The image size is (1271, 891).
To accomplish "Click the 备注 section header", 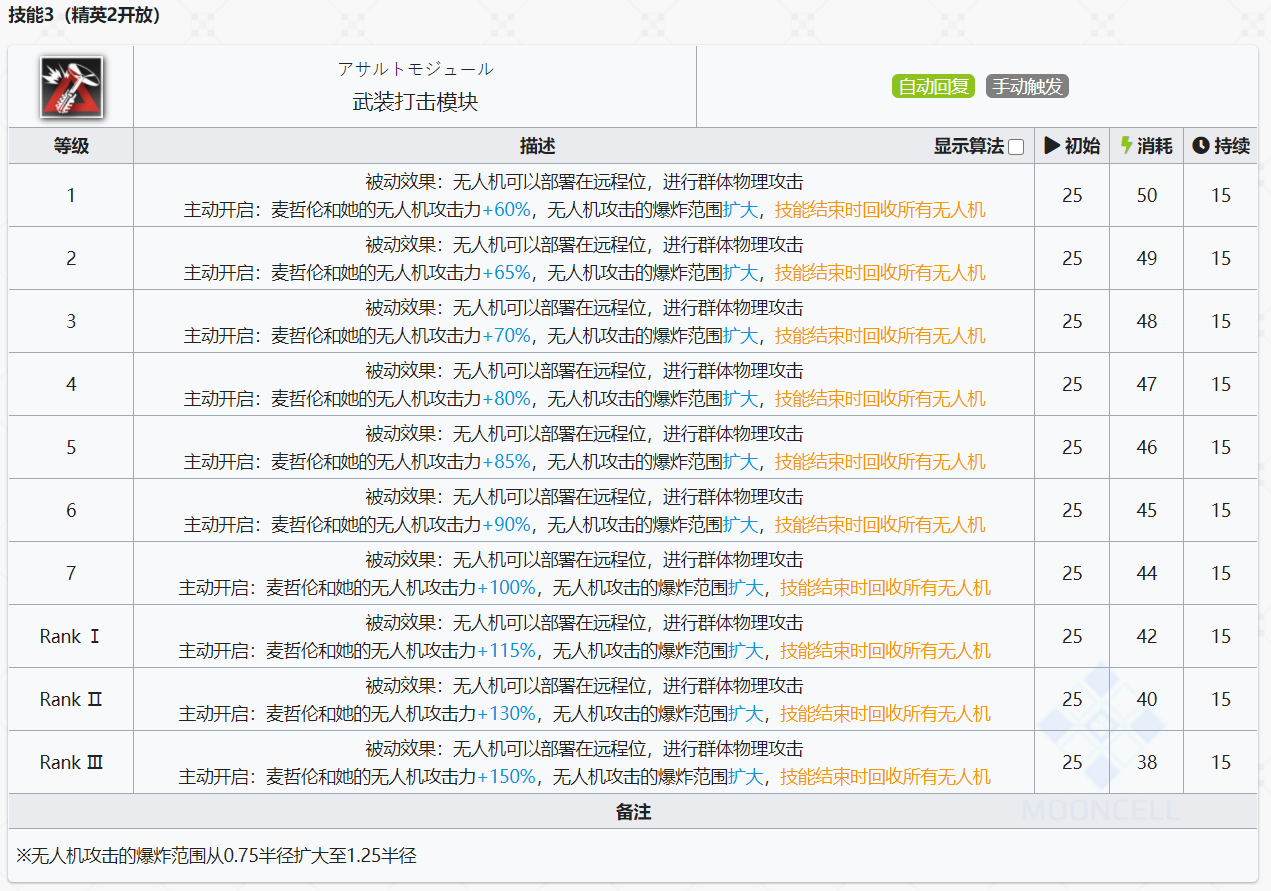I will 633,811.
